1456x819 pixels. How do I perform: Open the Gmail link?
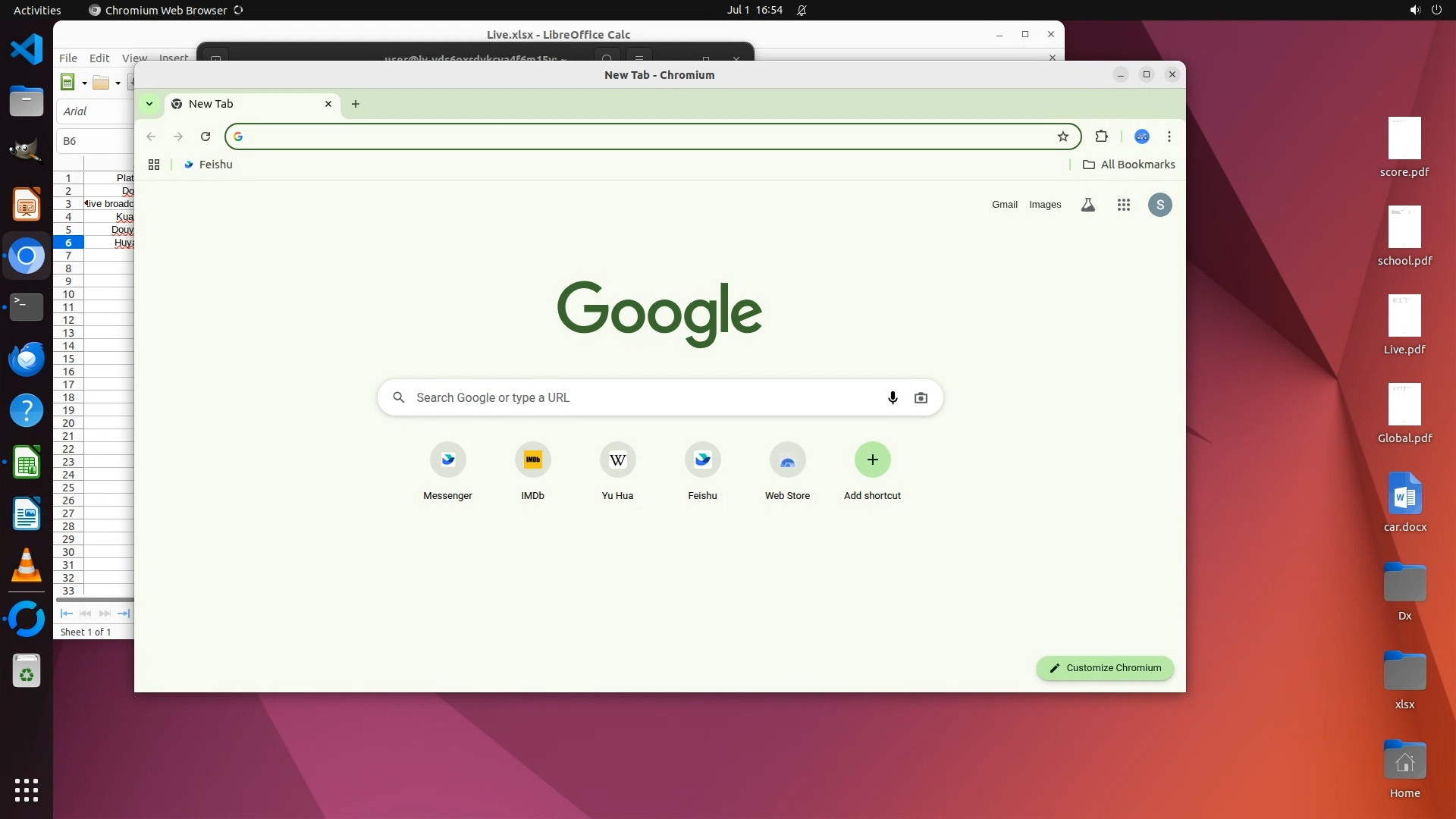1004,205
